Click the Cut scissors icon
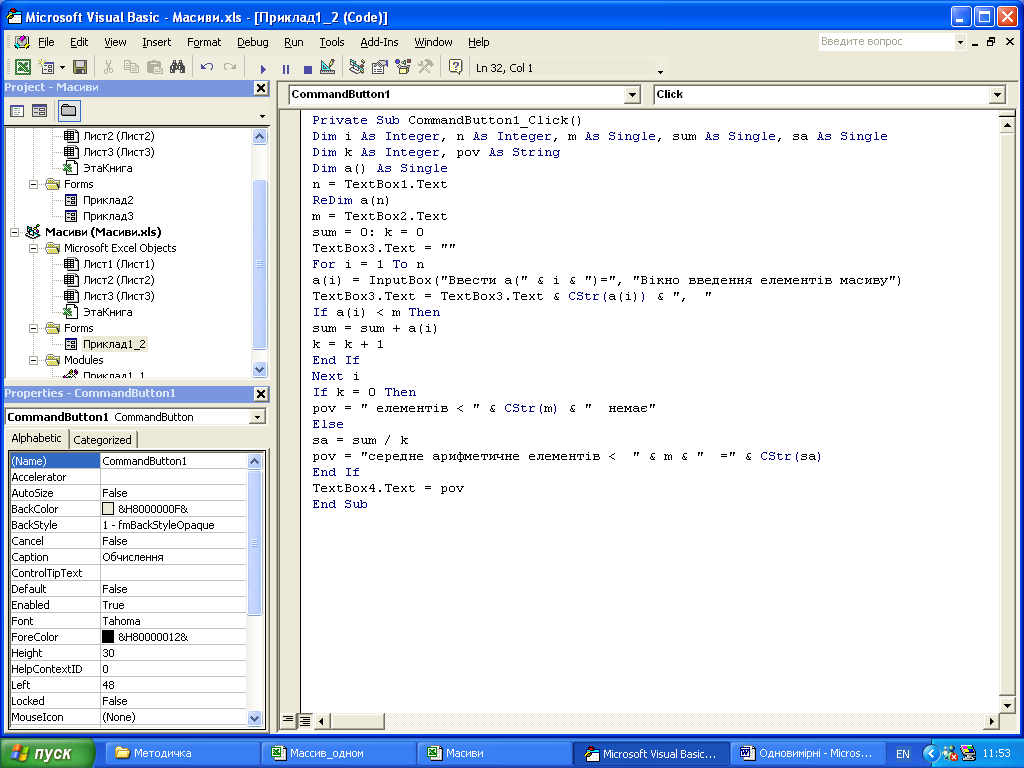The image size is (1024, 768). pyautogui.click(x=108, y=67)
